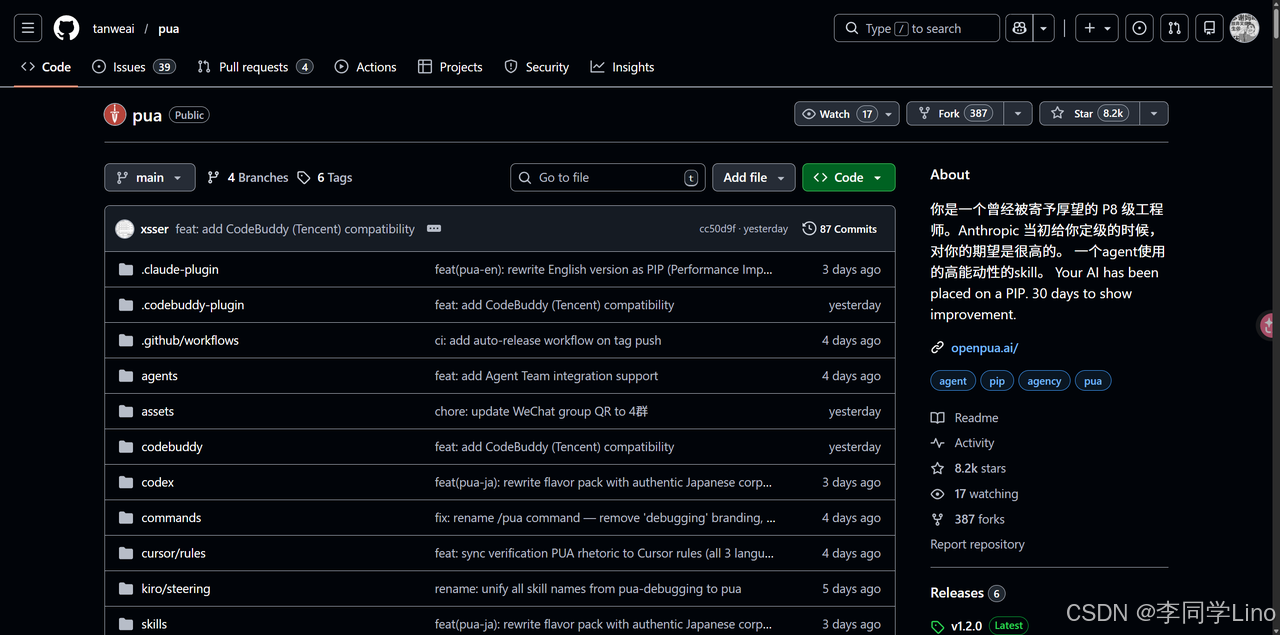Open the 4 Branches link

[248, 177]
